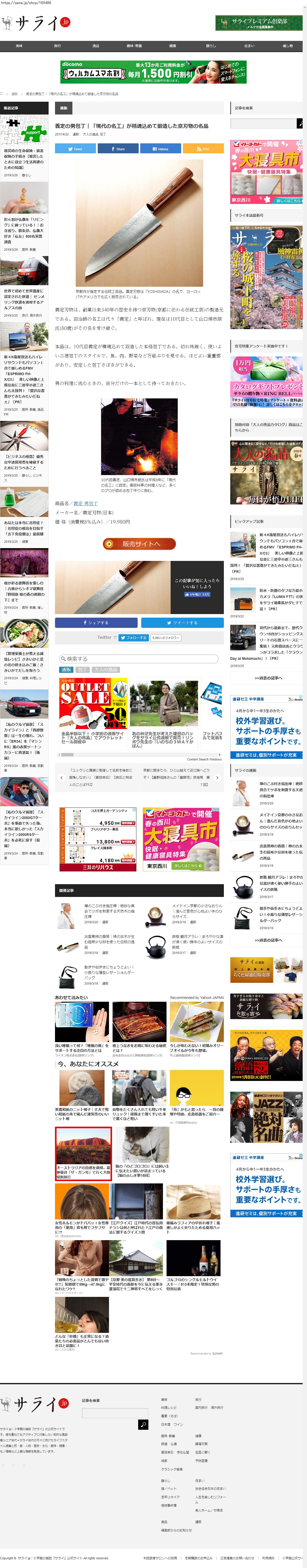Open the サライ magazine cover image

click(266, 278)
